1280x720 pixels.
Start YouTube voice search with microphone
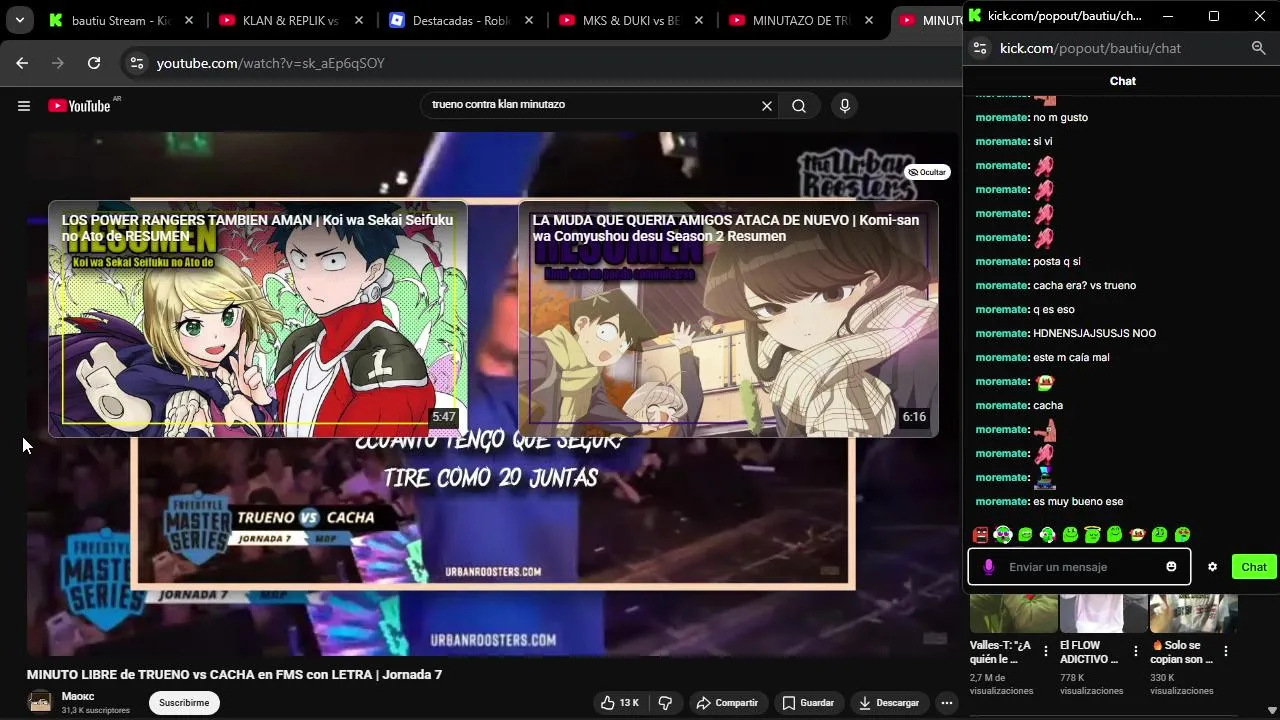[x=845, y=106]
